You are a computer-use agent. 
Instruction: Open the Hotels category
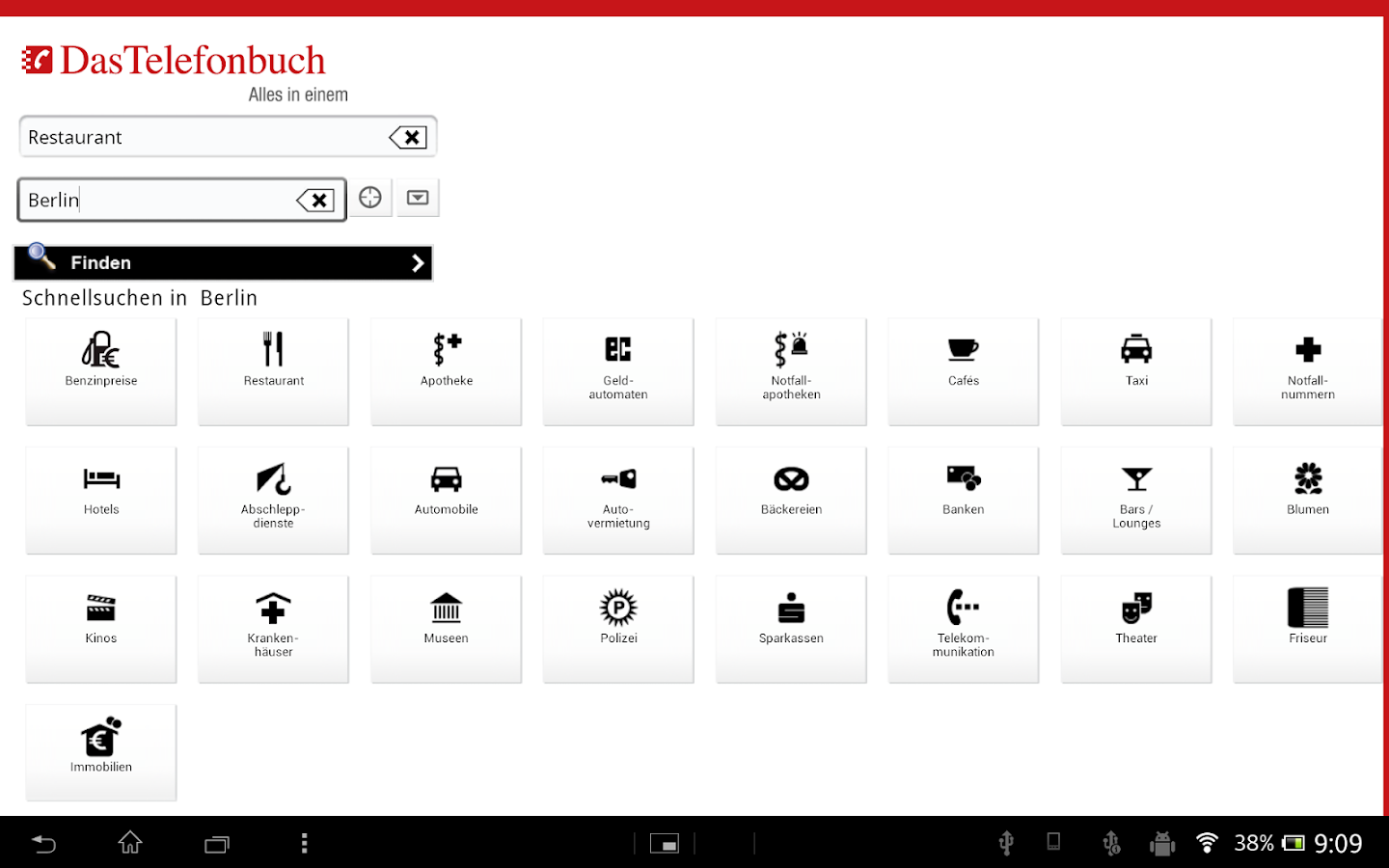click(x=100, y=500)
